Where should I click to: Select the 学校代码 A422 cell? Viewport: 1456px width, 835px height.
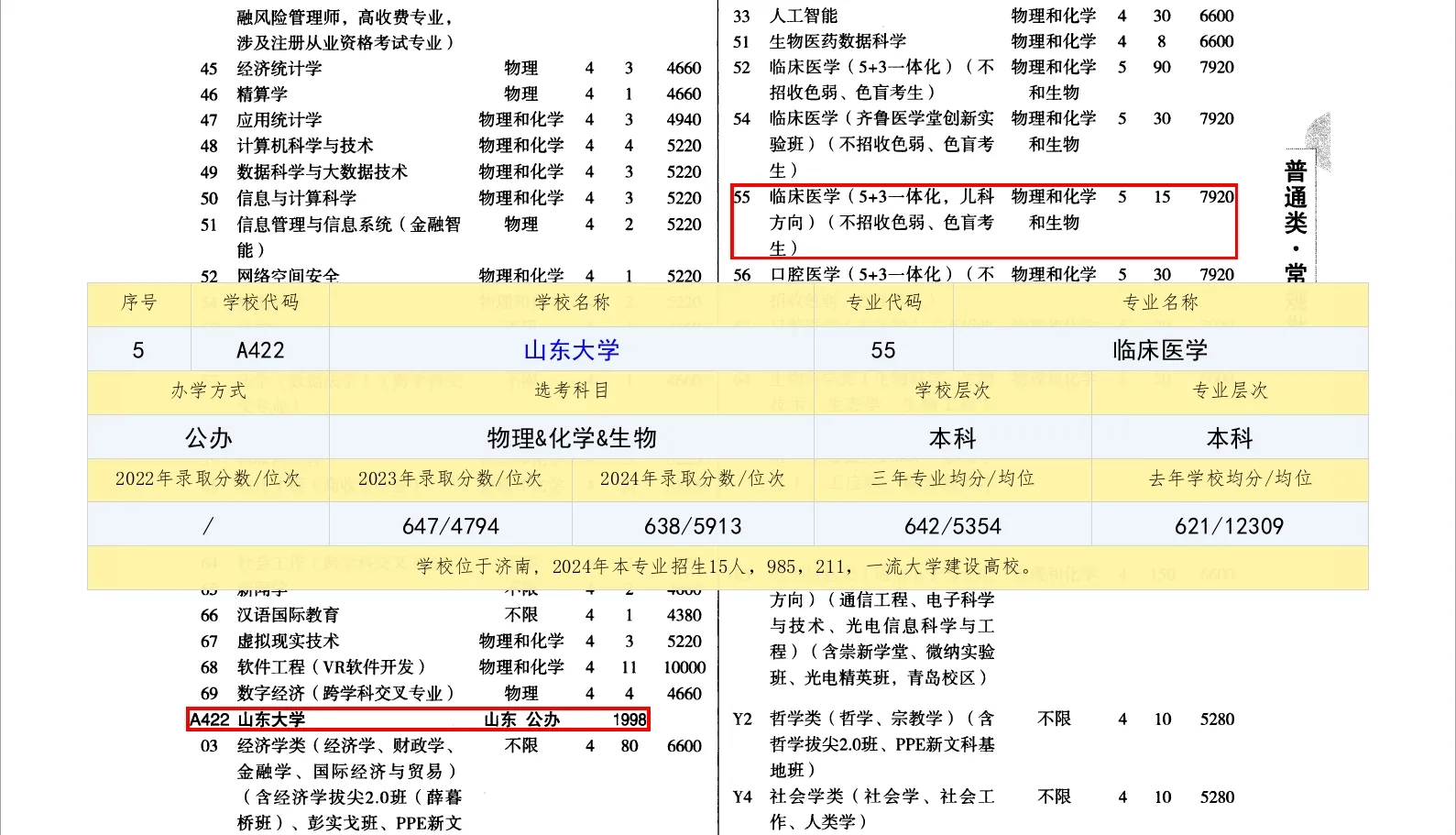[x=260, y=350]
